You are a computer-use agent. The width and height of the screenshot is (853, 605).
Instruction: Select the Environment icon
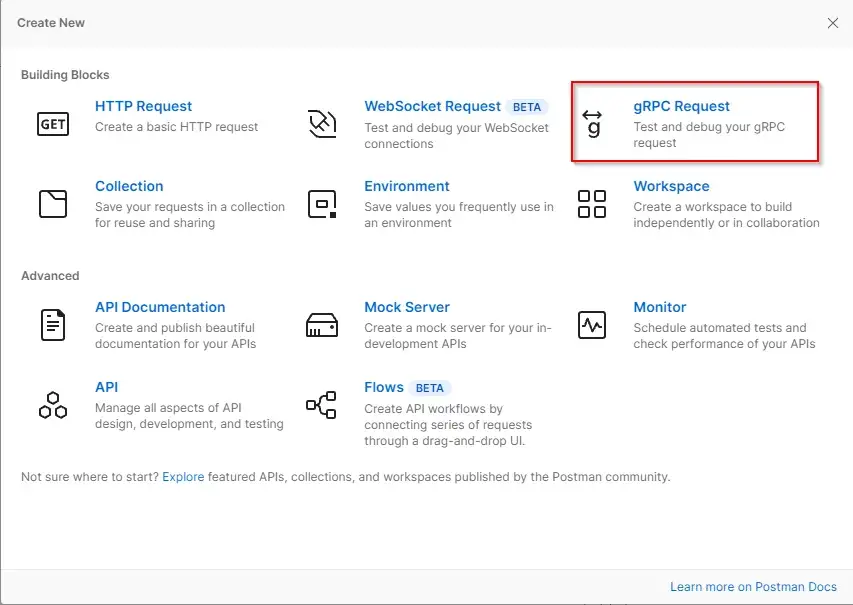pos(322,203)
